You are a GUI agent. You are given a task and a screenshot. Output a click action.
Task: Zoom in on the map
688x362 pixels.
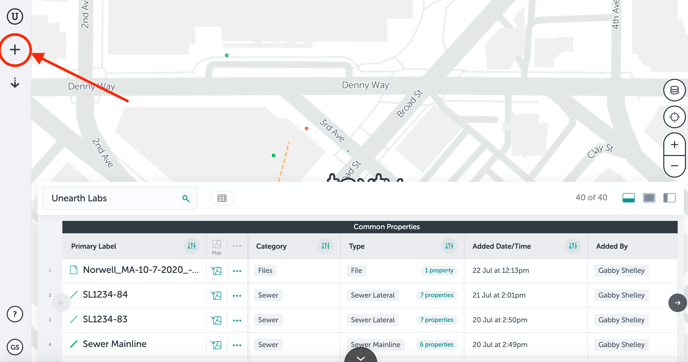pos(674,144)
